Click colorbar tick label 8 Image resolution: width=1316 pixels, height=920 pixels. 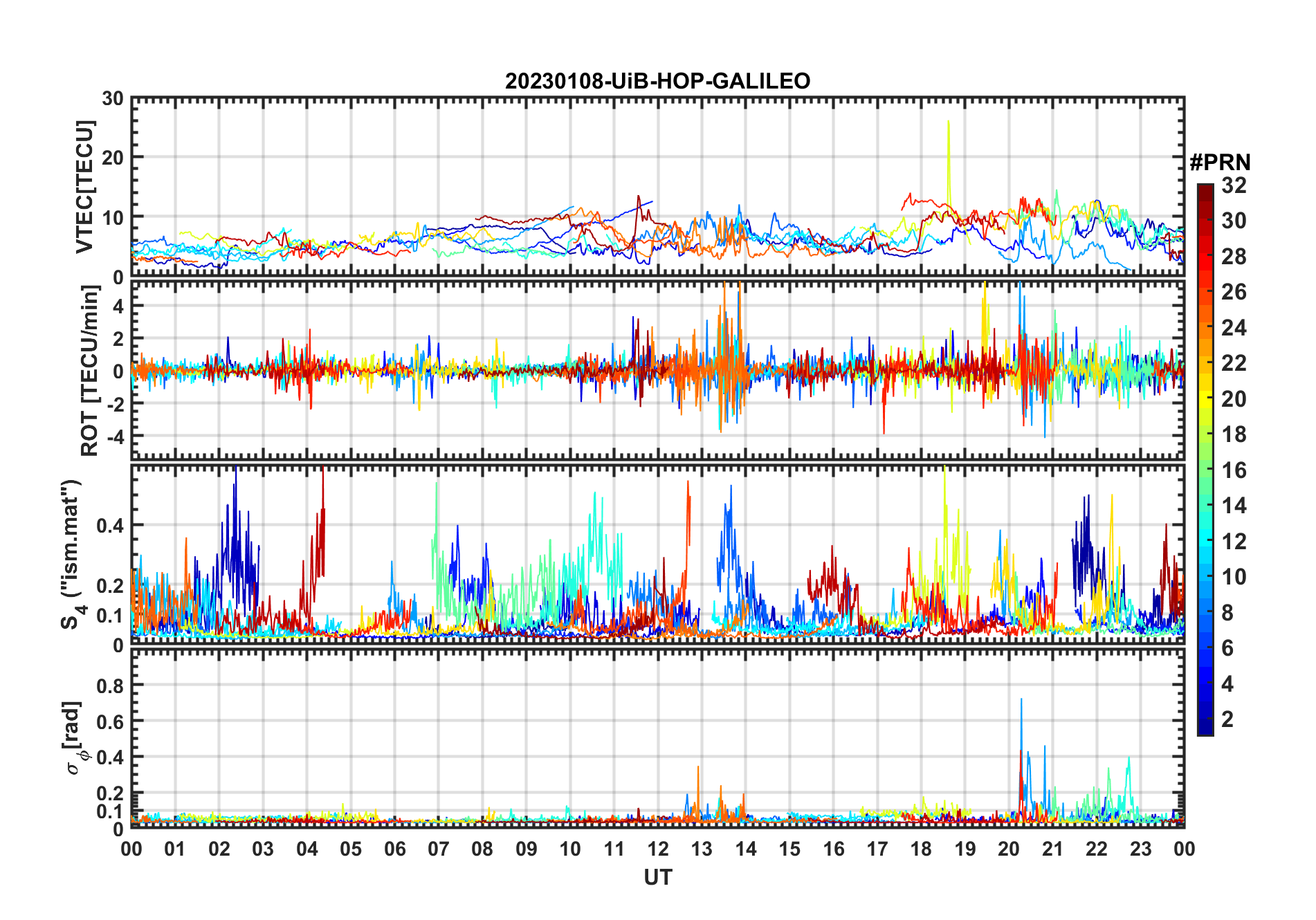(x=1227, y=613)
